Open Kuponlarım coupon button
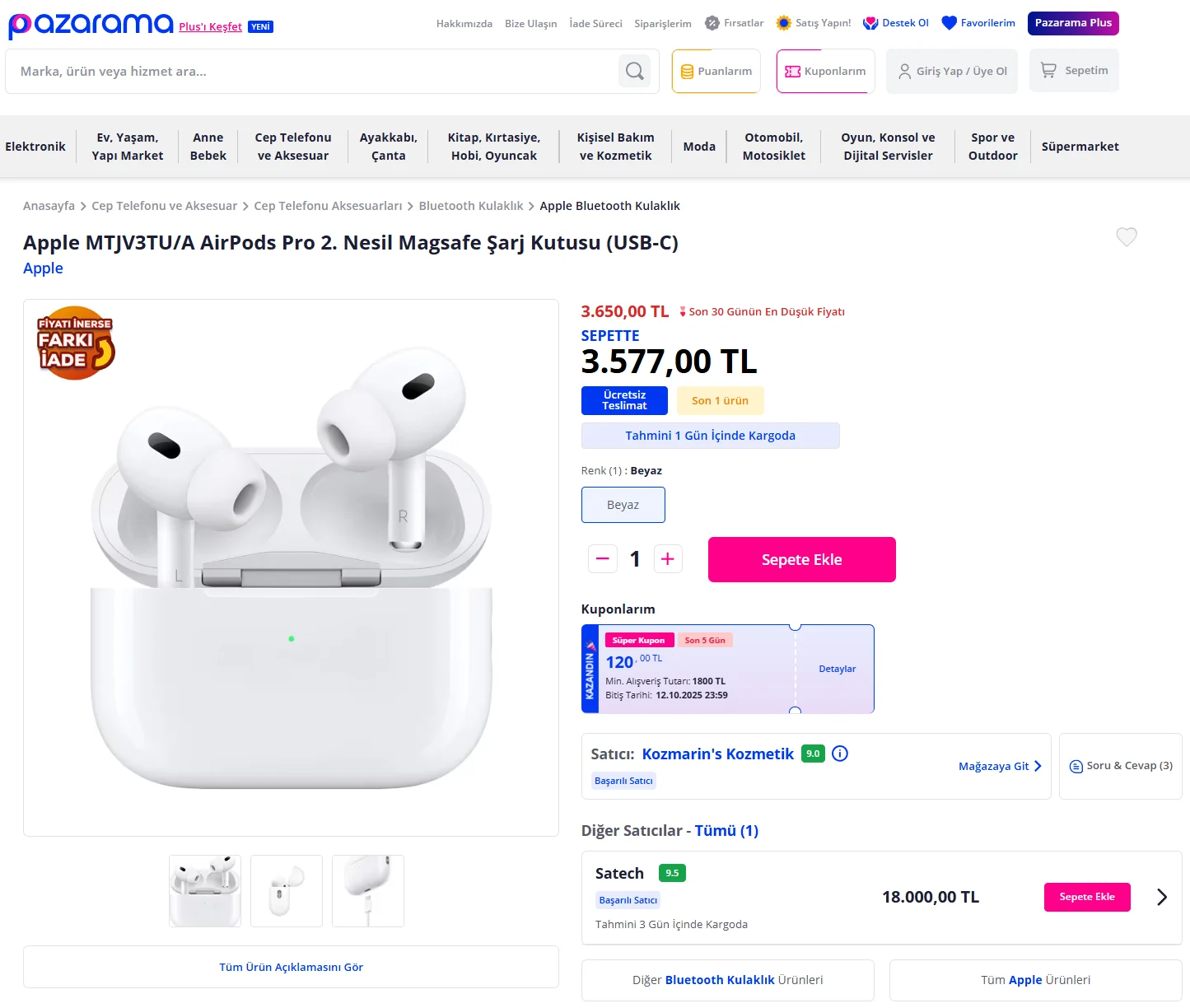Viewport: 1190px width, 1008px height. 825,72
